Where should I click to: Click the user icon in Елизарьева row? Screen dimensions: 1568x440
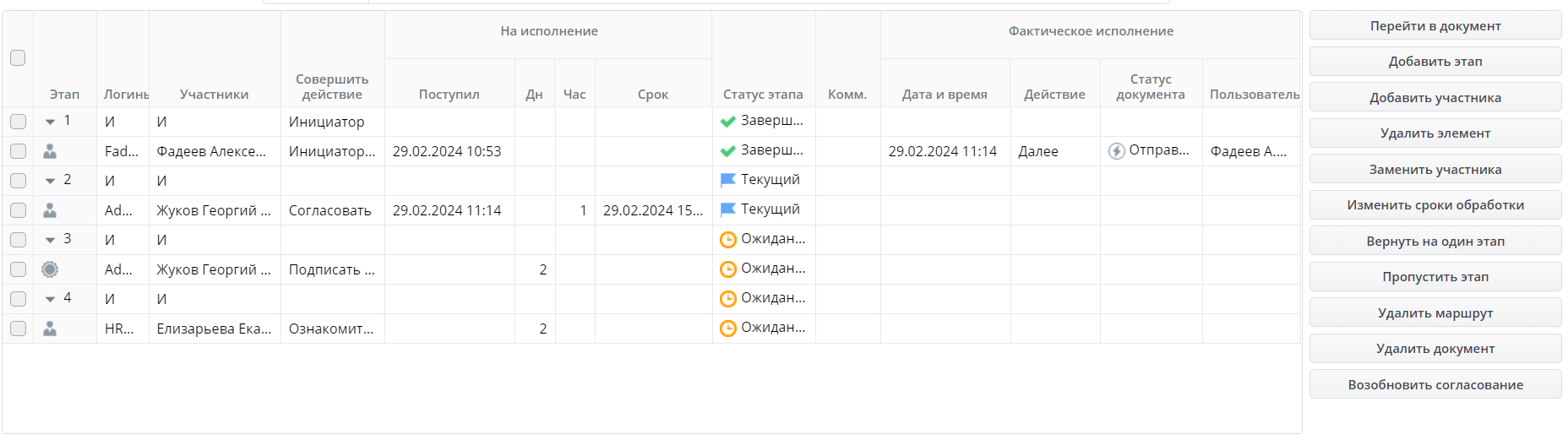tap(50, 329)
